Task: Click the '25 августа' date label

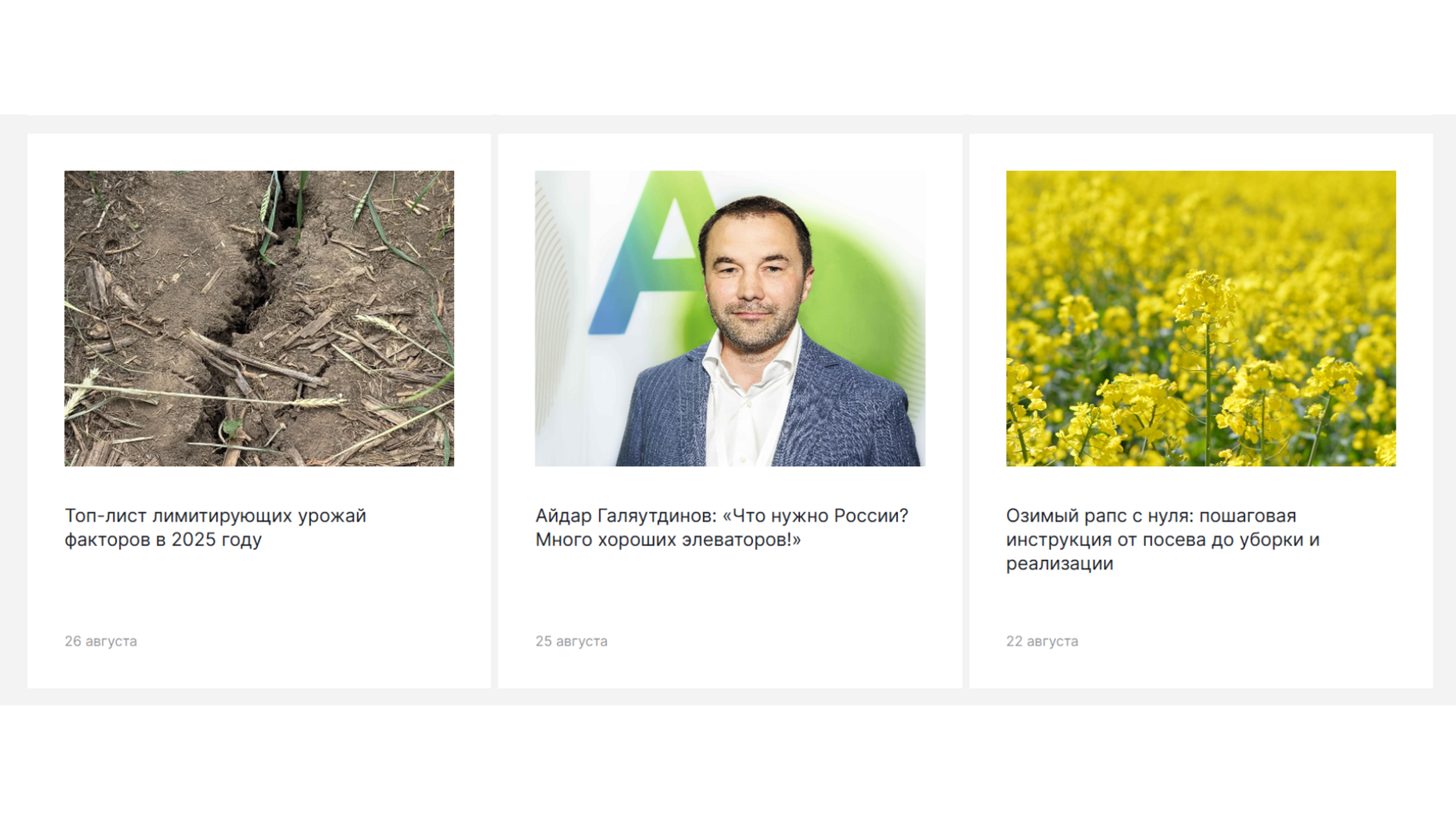Action: click(x=571, y=641)
